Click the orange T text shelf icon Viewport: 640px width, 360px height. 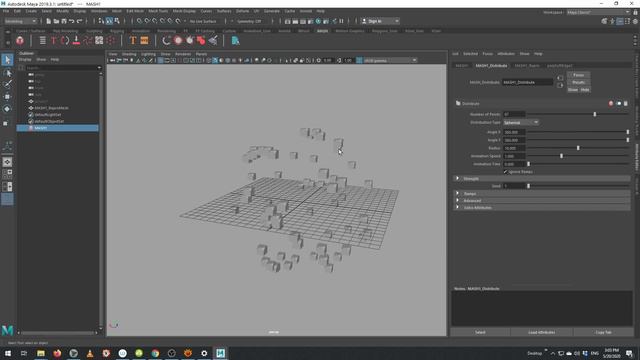(x=133, y=40)
